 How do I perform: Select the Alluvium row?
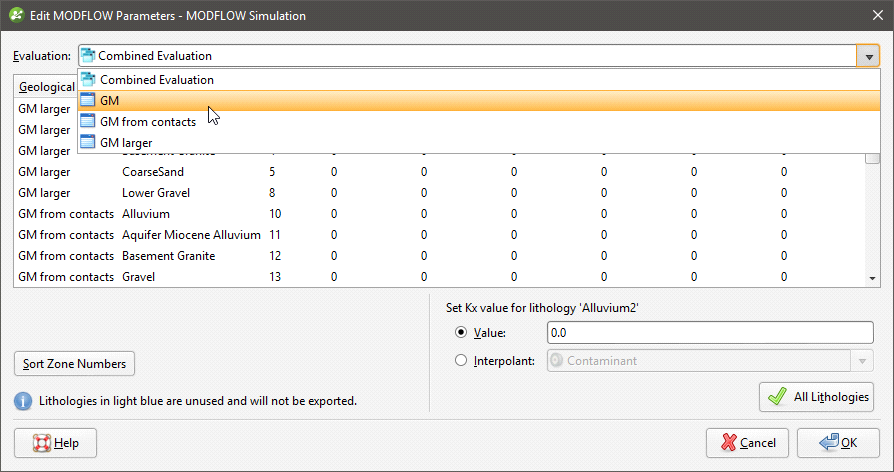439,214
